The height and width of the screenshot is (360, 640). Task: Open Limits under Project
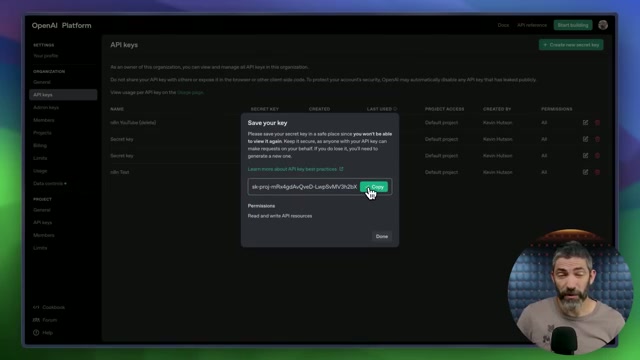[40, 248]
